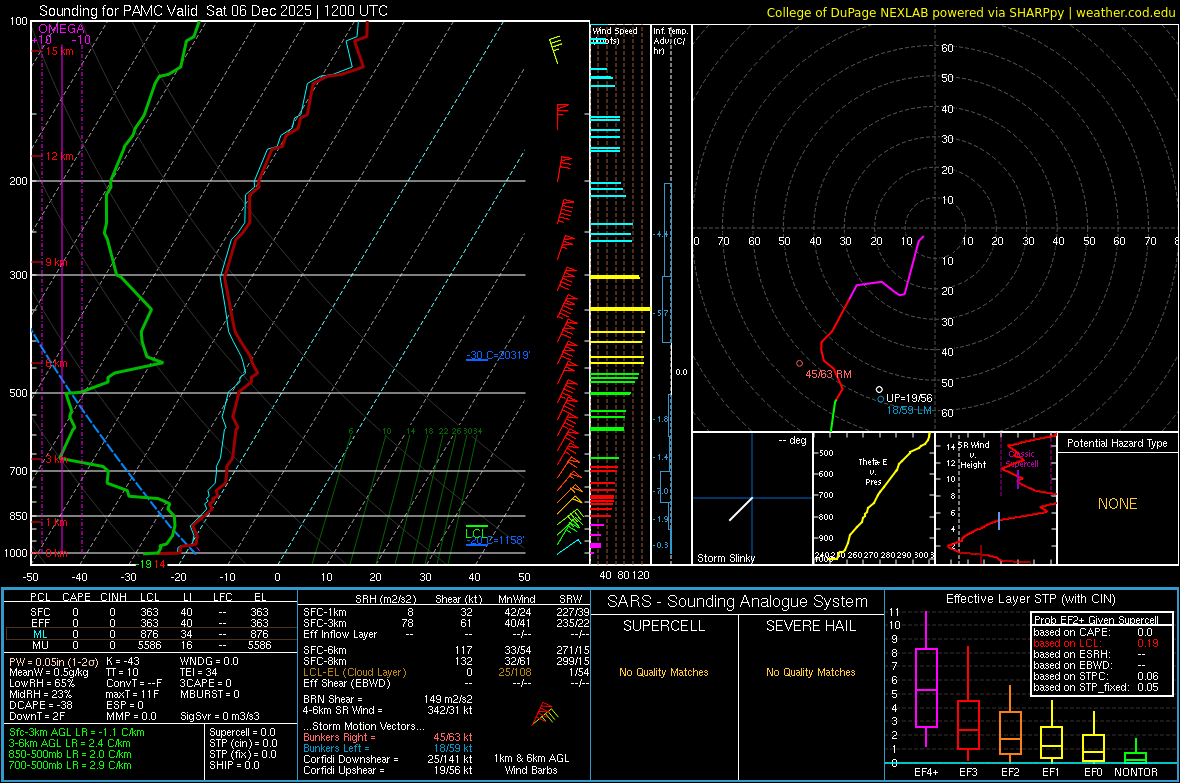Click the '9 km' height marker label
Screen dimensions: 1180x783
56,262
